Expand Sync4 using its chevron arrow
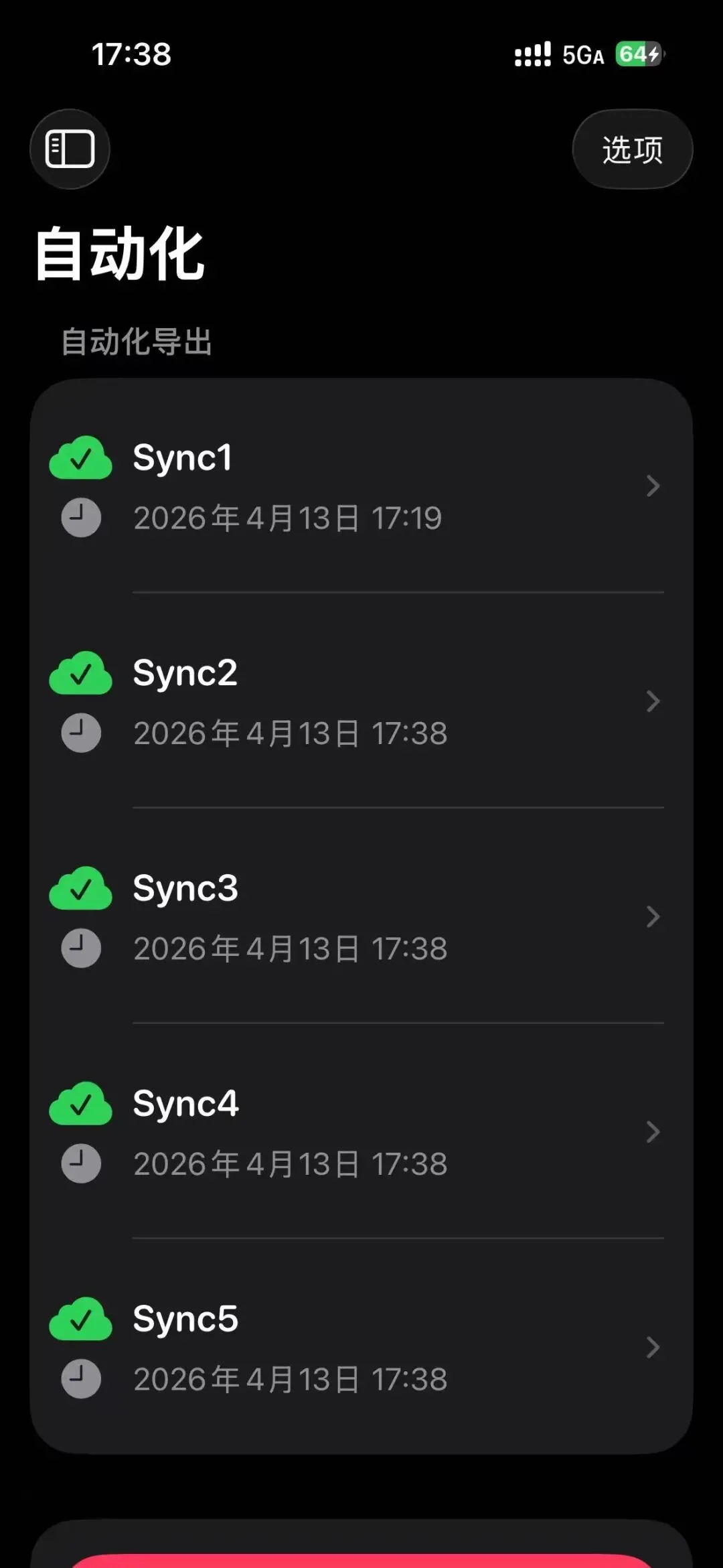Viewport: 723px width, 1568px height. 653,1132
